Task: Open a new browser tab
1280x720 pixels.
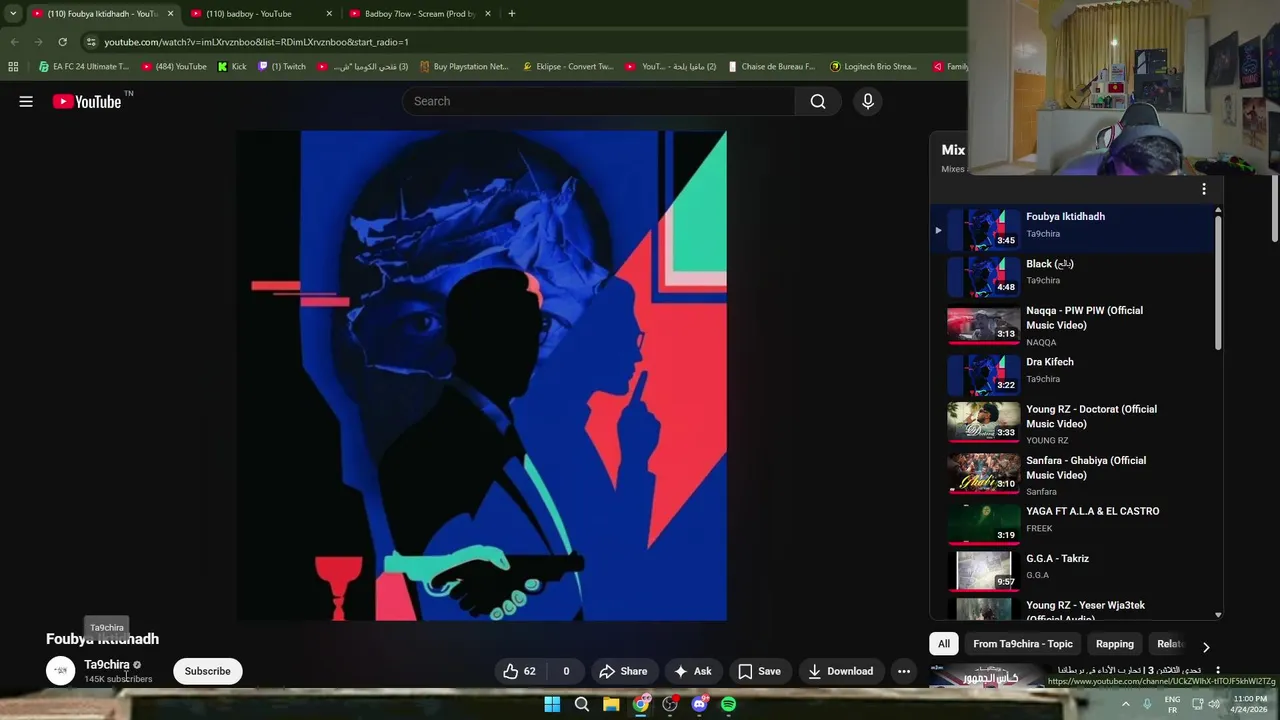Action: click(x=511, y=14)
